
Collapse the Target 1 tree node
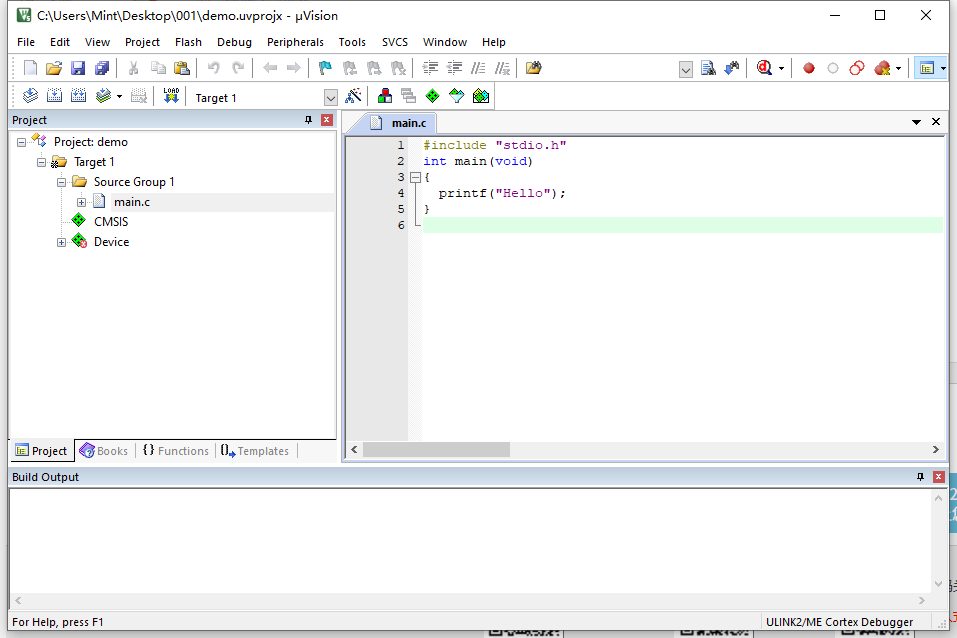(42, 162)
